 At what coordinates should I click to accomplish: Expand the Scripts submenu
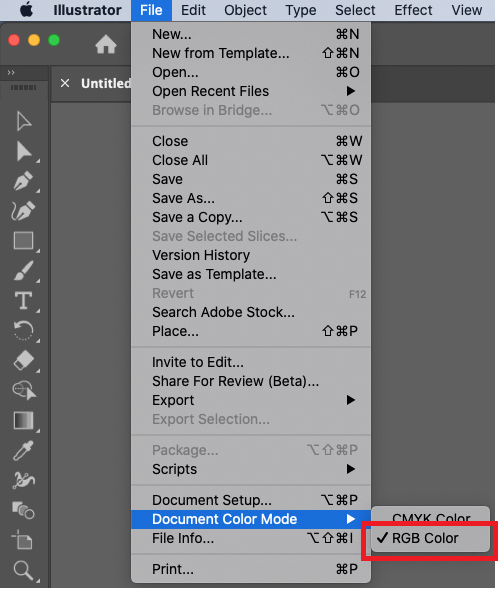coord(251,469)
